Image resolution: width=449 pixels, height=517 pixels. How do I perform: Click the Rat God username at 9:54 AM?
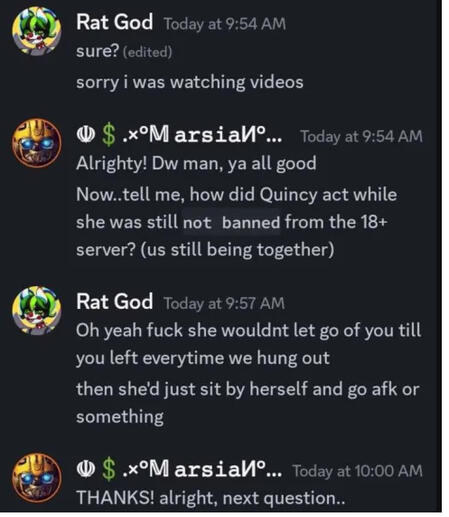point(114,22)
